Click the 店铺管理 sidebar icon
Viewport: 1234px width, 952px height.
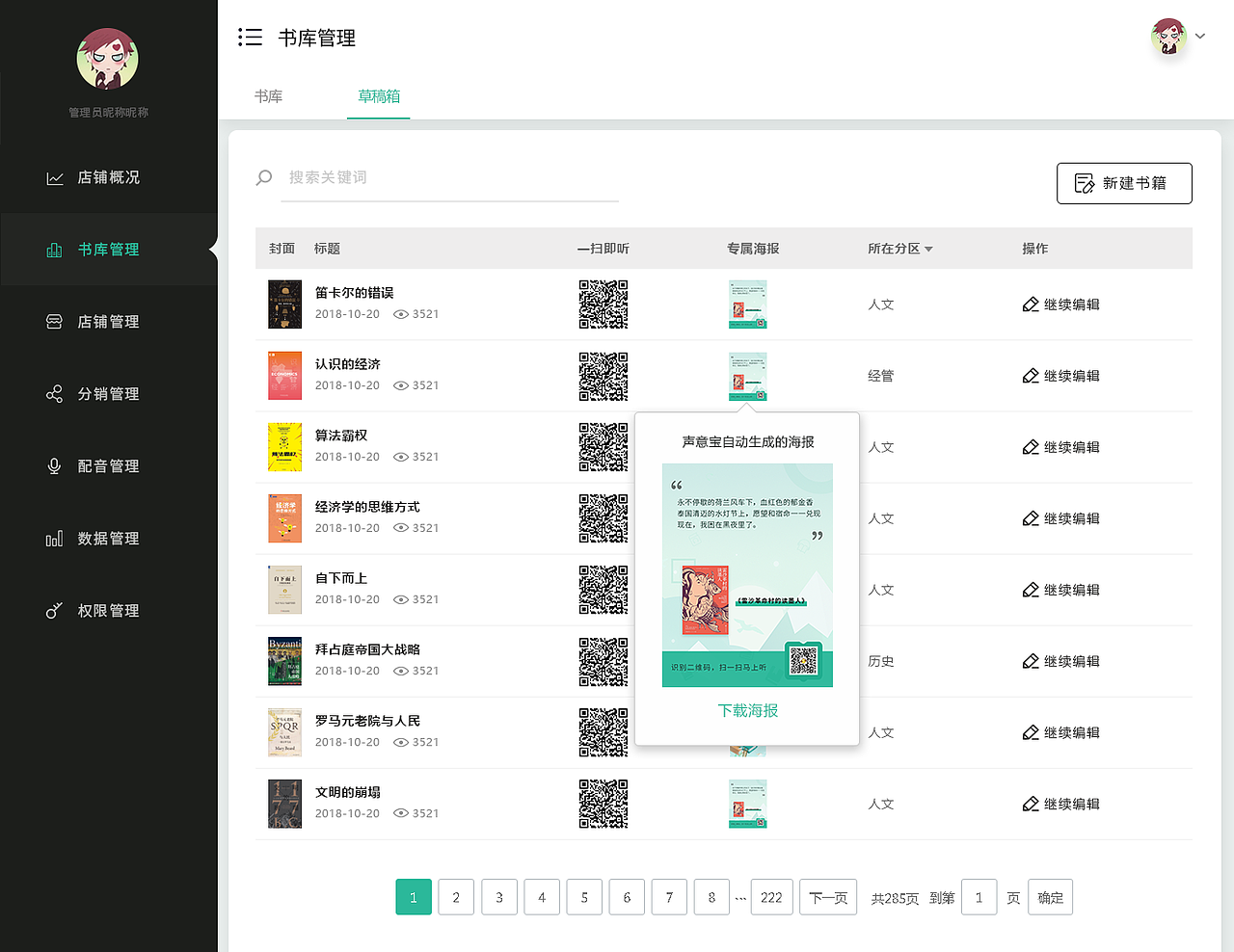click(54, 321)
